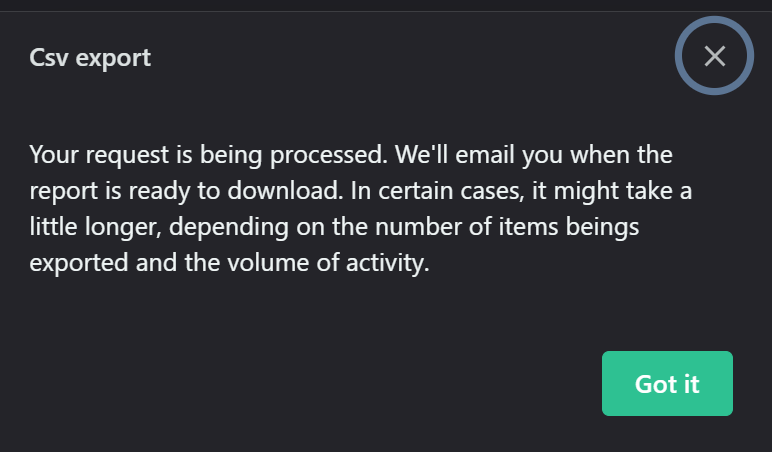This screenshot has height=452, width=772.
Task: Close the Csv export dialog with X
Action: pos(714,56)
